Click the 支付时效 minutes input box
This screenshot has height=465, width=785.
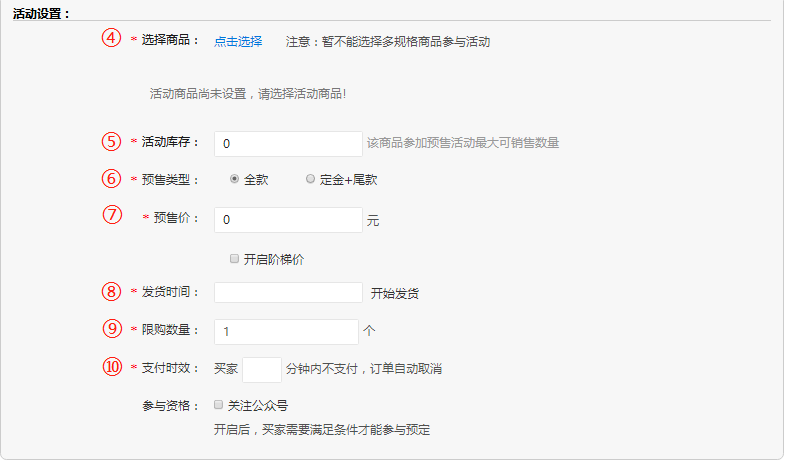(x=262, y=369)
